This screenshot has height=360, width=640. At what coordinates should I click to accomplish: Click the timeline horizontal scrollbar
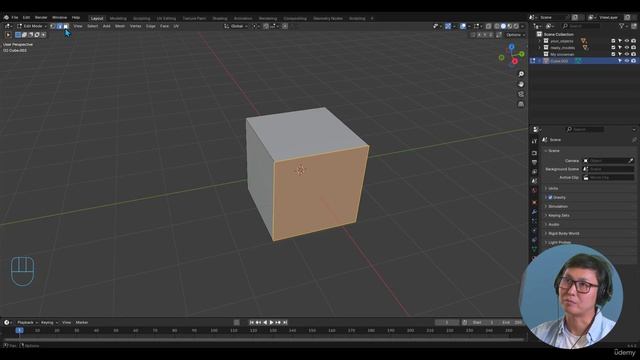point(263,340)
